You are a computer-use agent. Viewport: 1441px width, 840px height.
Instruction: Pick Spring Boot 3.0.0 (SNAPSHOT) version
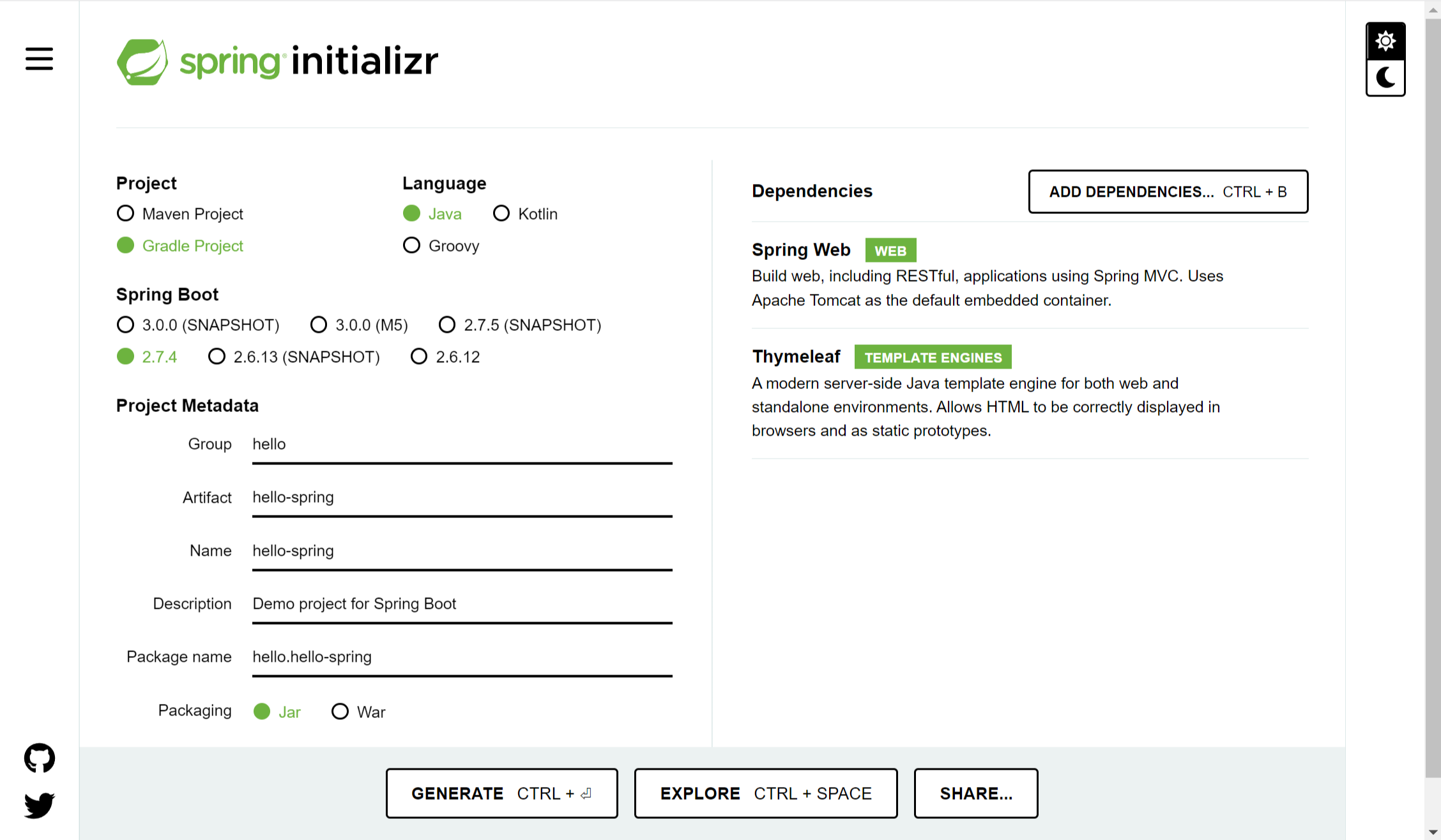[x=126, y=325]
